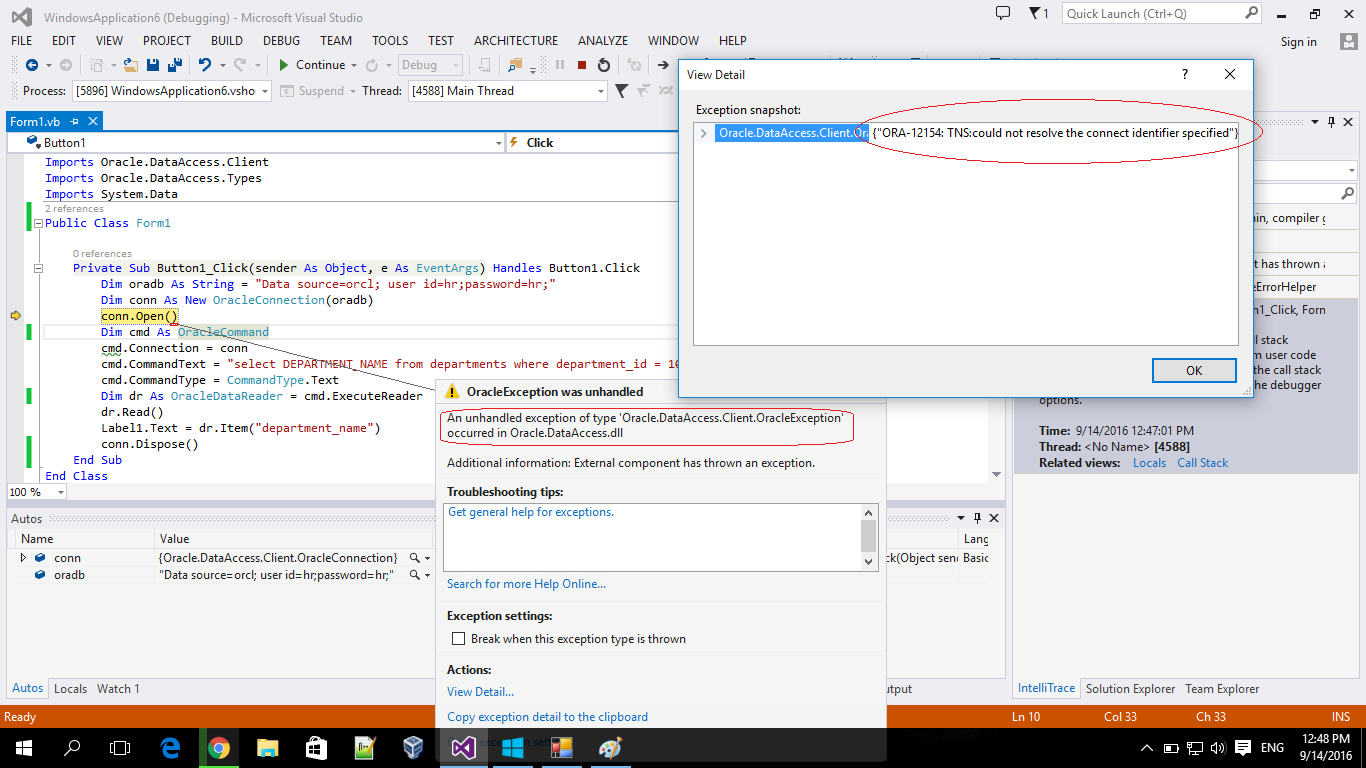Click the Save All toolbar icon

click(174, 65)
